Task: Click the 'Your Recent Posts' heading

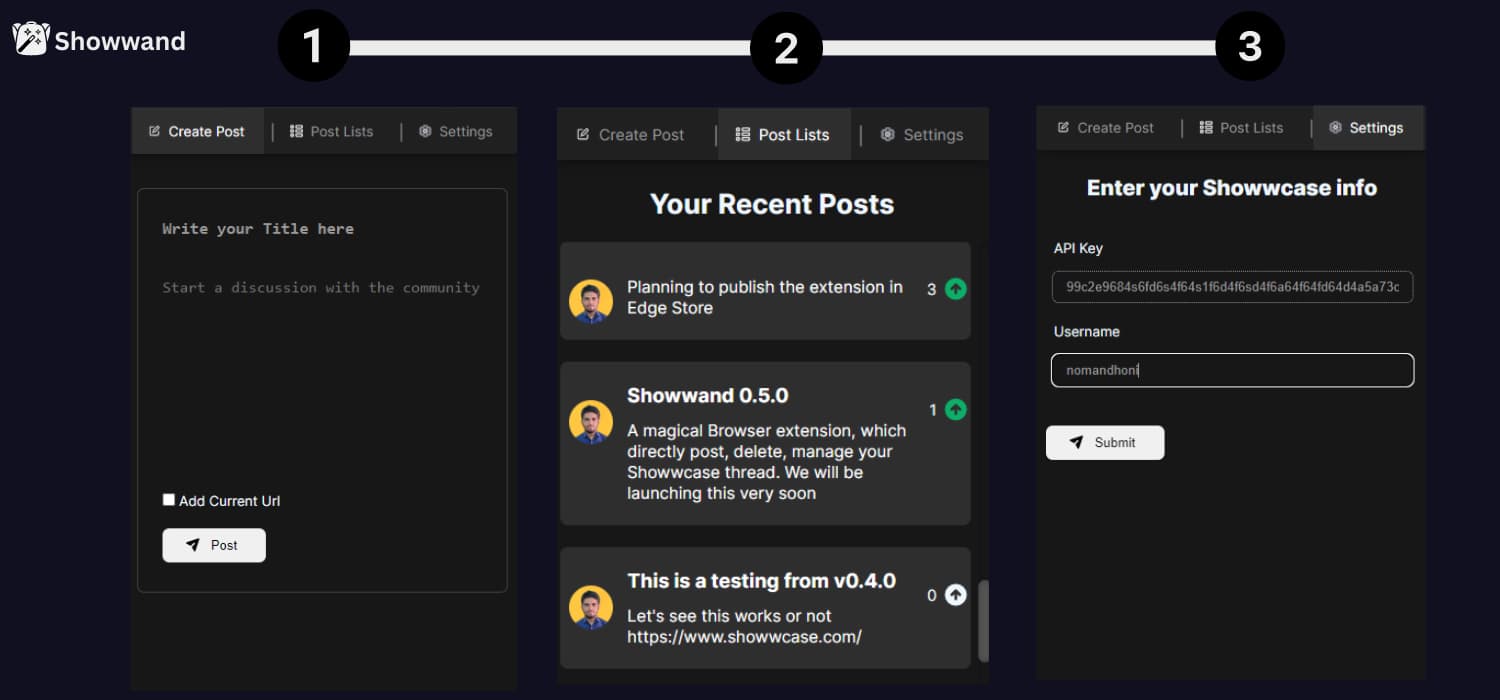Action: click(772, 204)
